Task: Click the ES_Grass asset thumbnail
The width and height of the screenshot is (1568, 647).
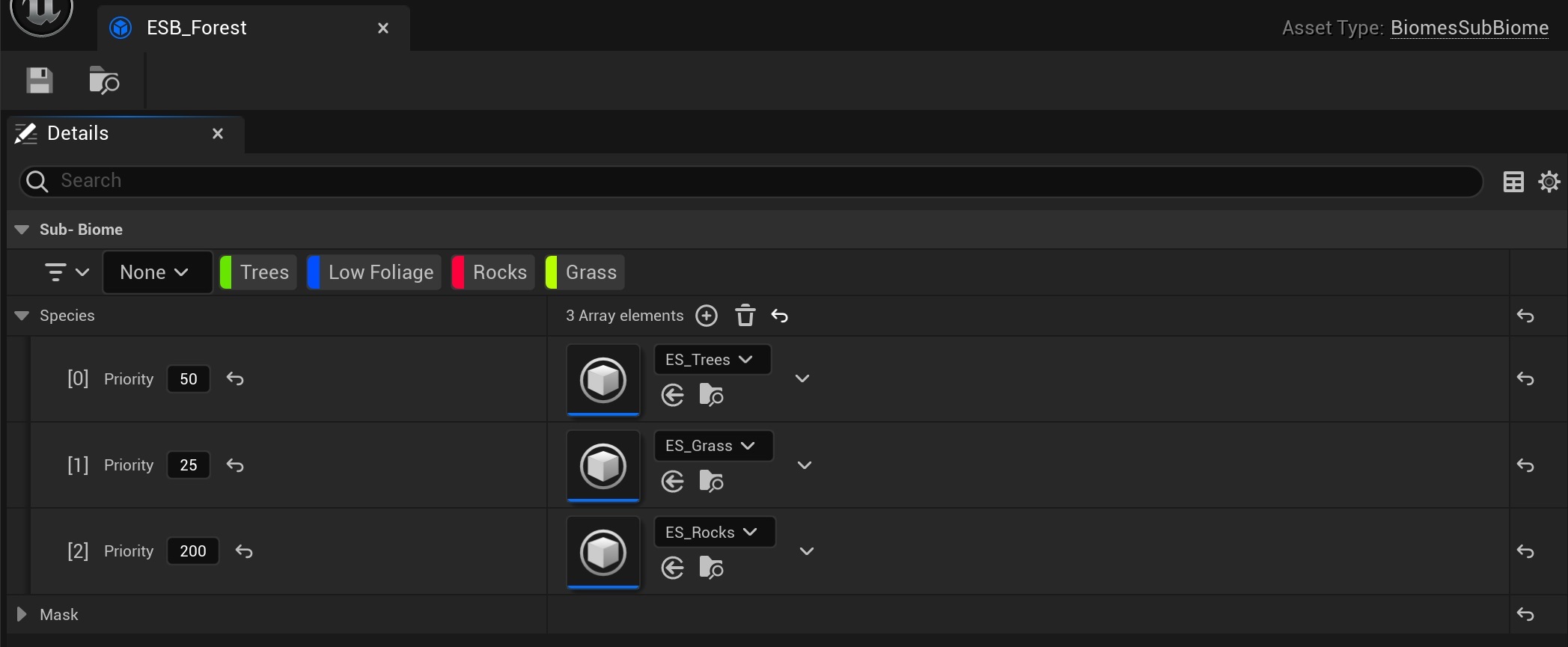Action: click(x=603, y=466)
